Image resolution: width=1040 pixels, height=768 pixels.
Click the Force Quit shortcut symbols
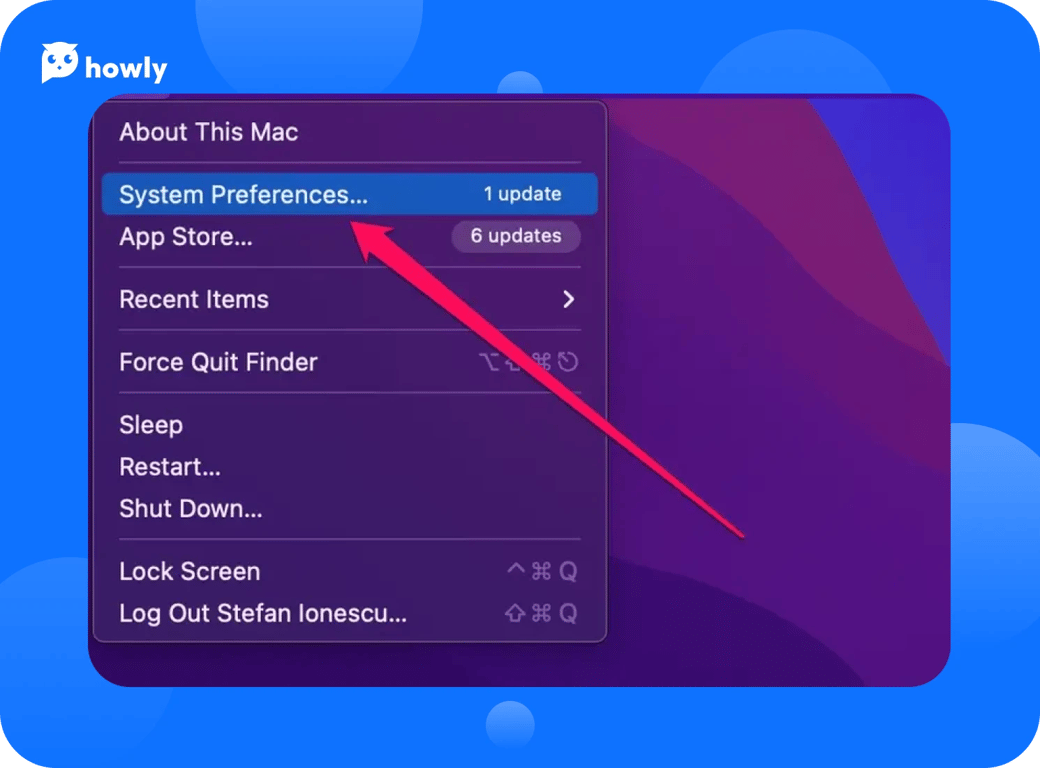point(529,362)
